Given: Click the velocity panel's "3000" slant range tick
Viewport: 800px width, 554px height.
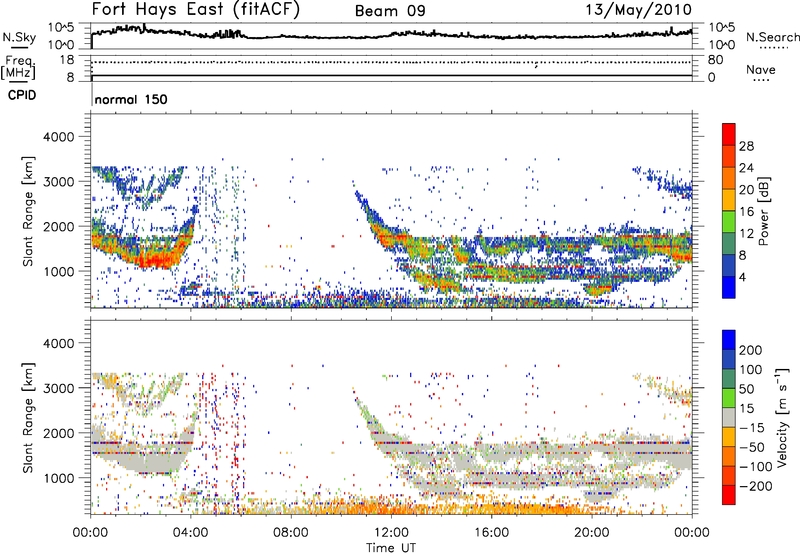Looking at the screenshot, I should (58, 388).
